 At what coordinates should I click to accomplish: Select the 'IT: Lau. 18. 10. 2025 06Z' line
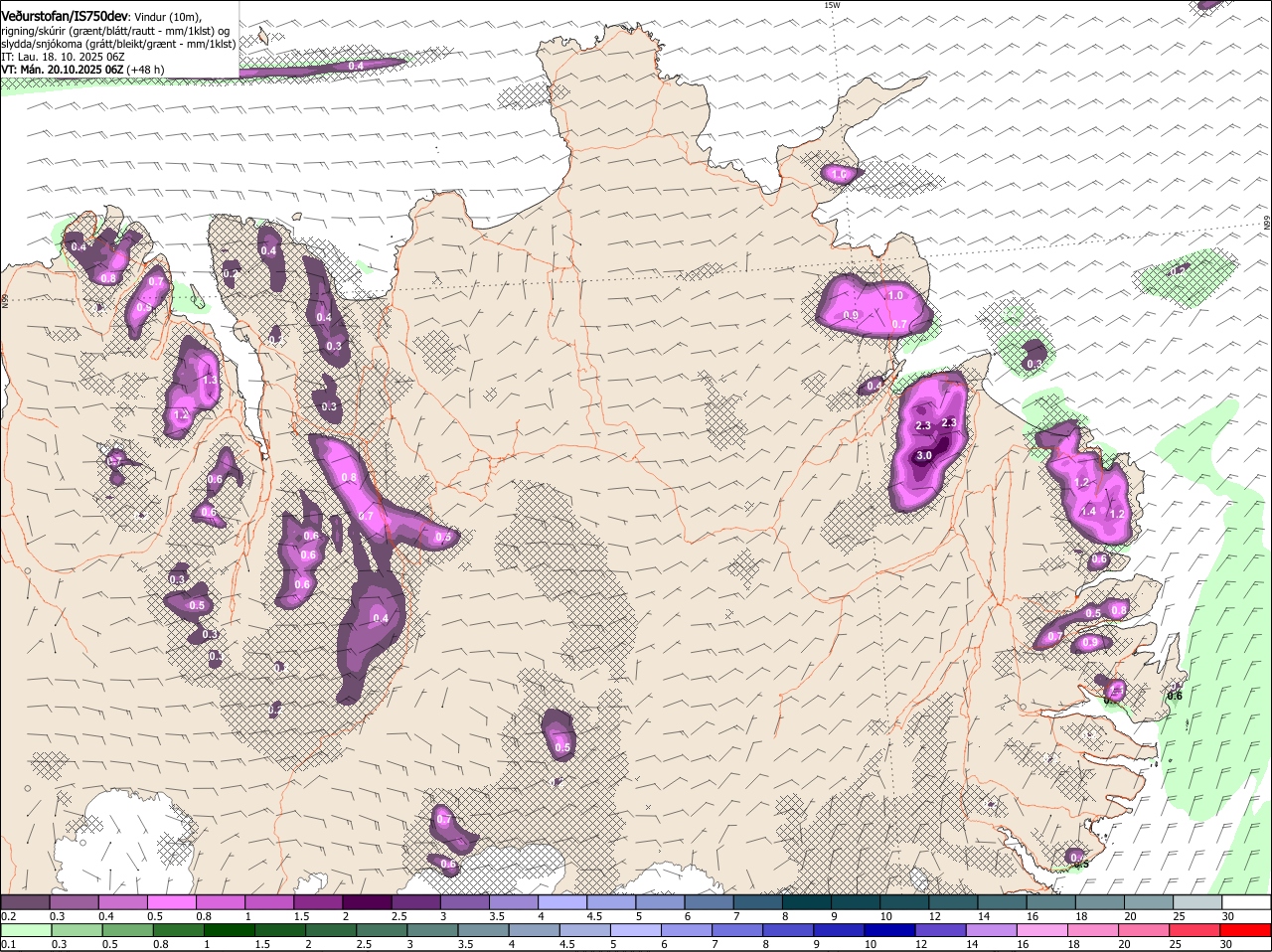(x=63, y=57)
